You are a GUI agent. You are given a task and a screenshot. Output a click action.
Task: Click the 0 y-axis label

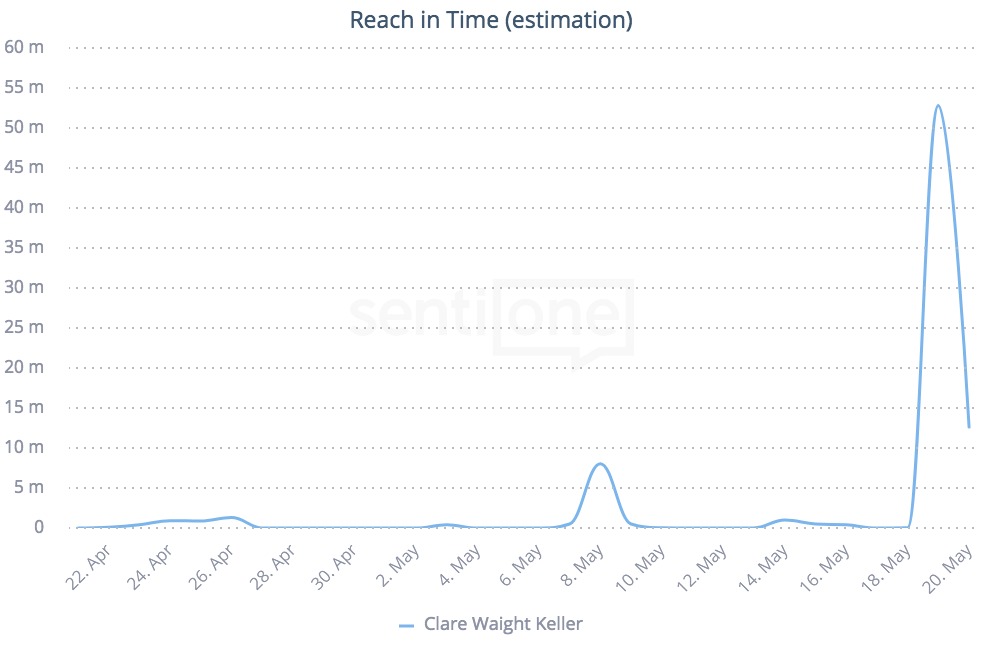38,527
